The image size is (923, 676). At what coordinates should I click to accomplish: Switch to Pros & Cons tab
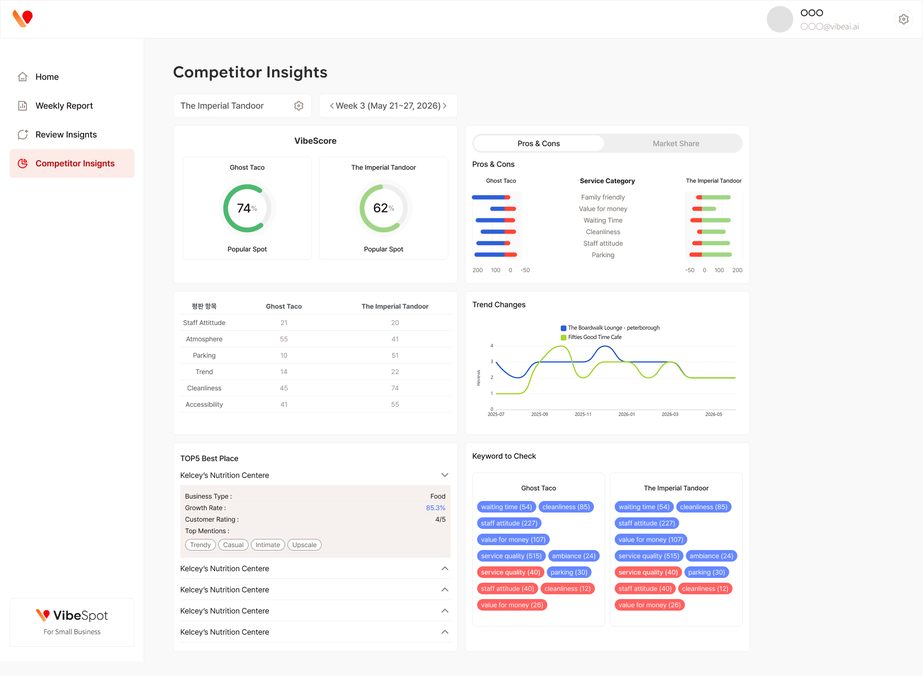pos(539,143)
